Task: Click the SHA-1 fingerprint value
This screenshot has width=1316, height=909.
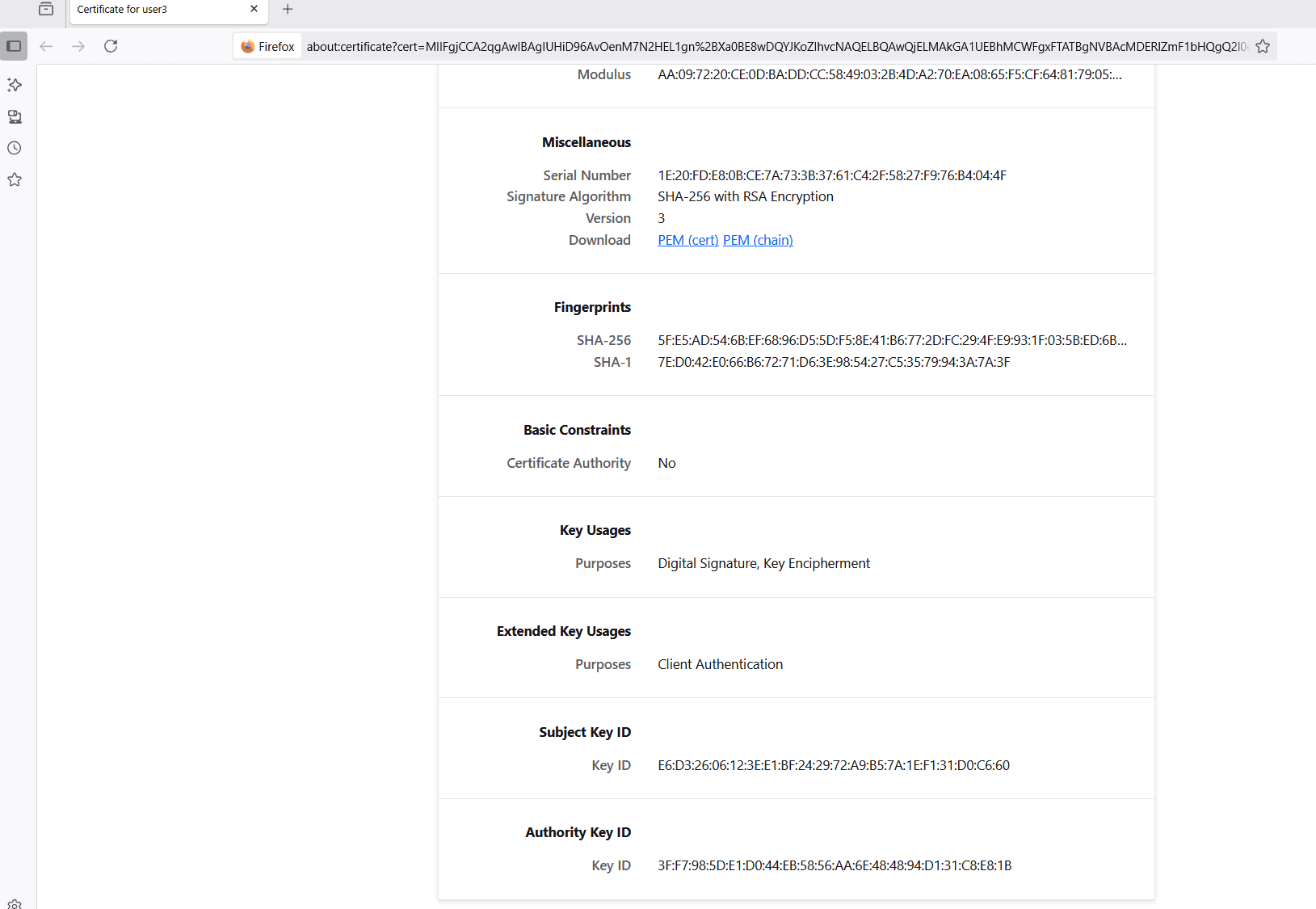Action: coord(834,362)
